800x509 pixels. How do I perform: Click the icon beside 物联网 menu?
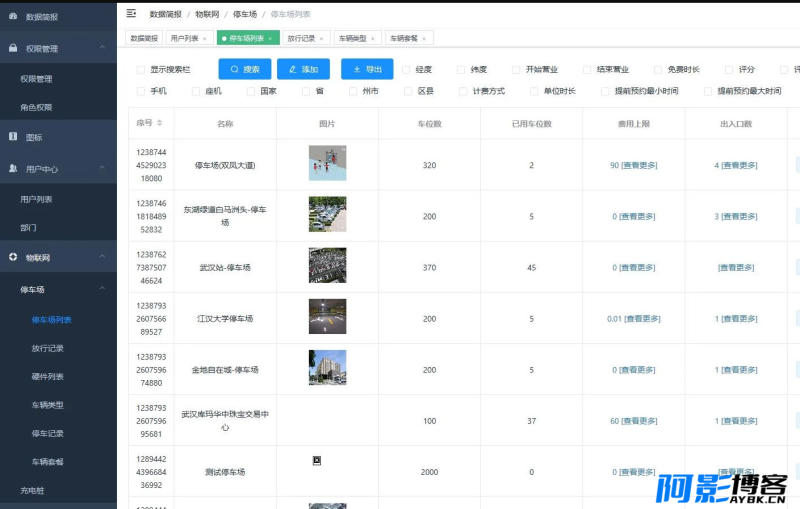click(x=13, y=257)
